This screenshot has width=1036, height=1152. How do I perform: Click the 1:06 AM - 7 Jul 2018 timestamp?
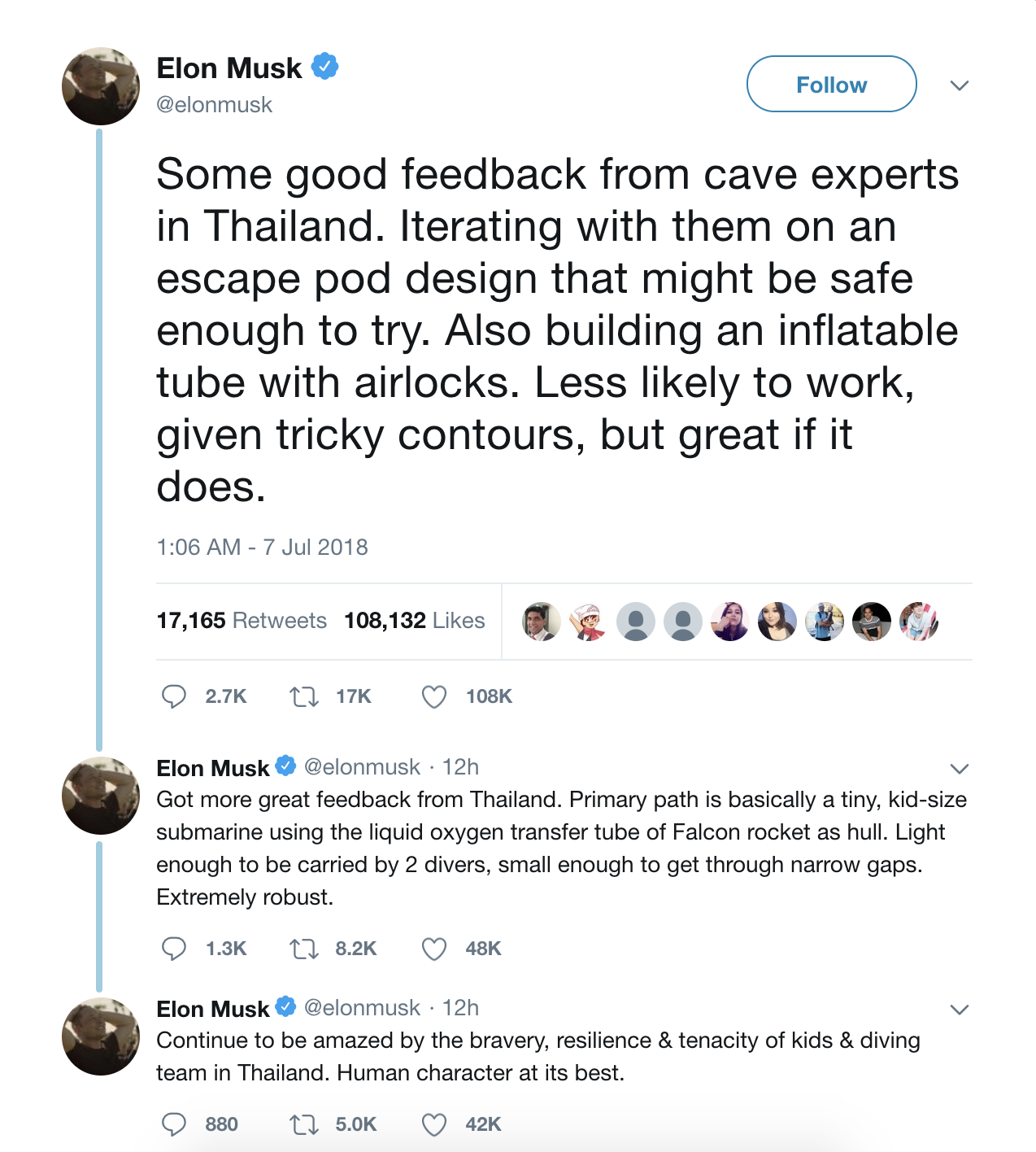click(262, 547)
